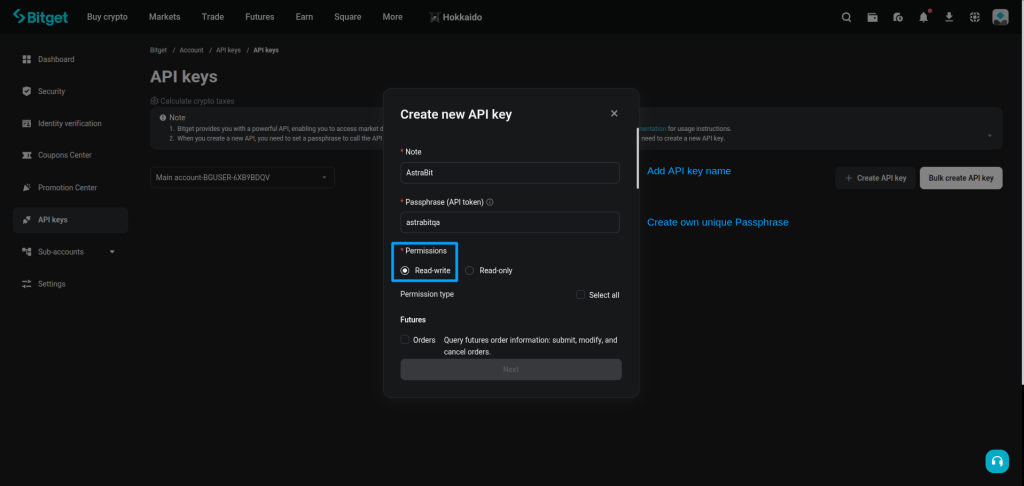Viewport: 1024px width, 486px height.
Task: Click the Bulk create API key button
Action: pos(960,178)
